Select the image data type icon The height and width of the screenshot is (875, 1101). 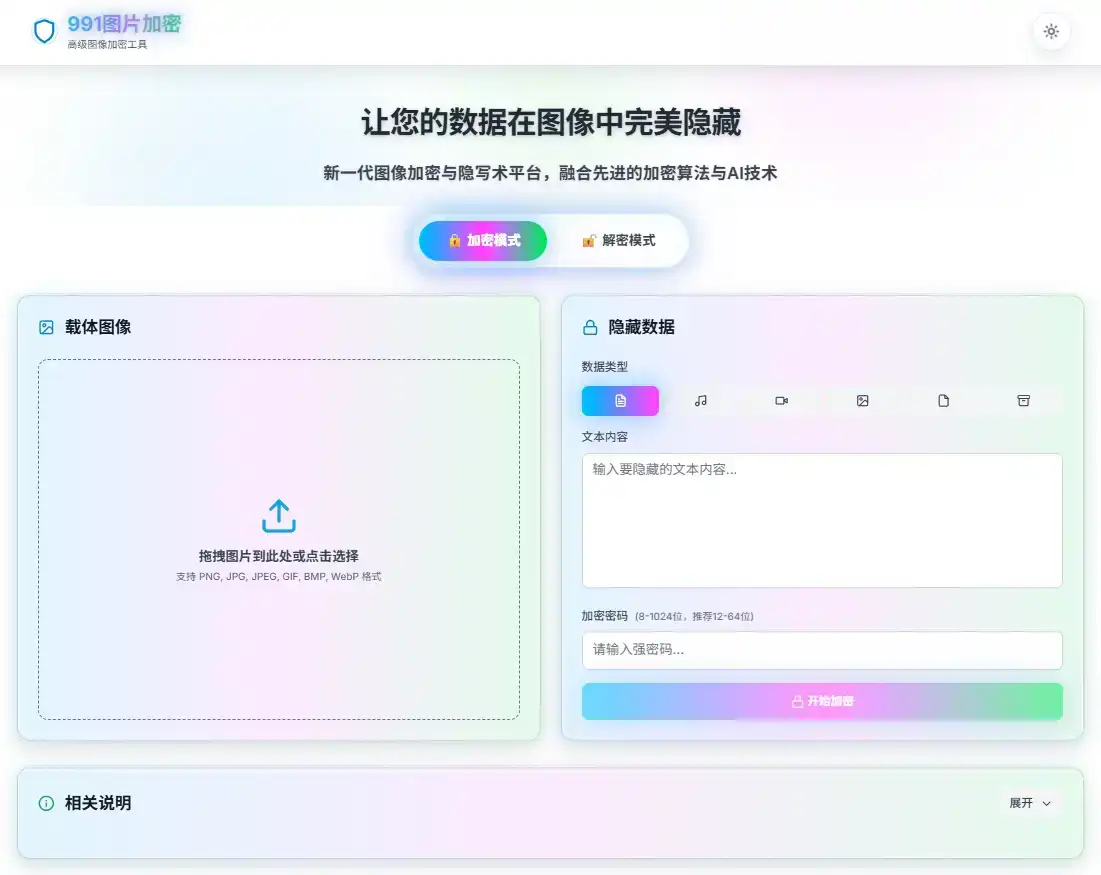862,400
